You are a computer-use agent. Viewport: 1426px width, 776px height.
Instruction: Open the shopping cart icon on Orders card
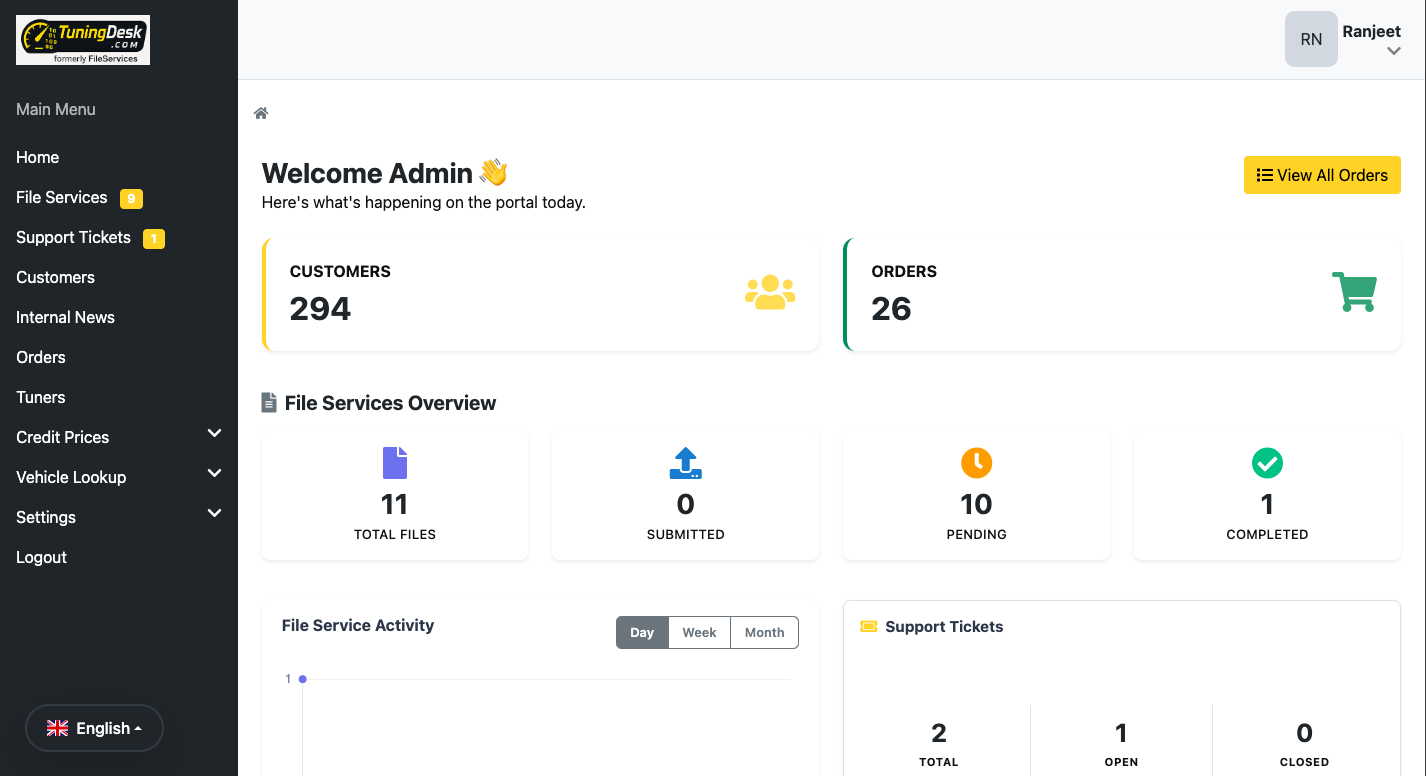coord(1355,291)
